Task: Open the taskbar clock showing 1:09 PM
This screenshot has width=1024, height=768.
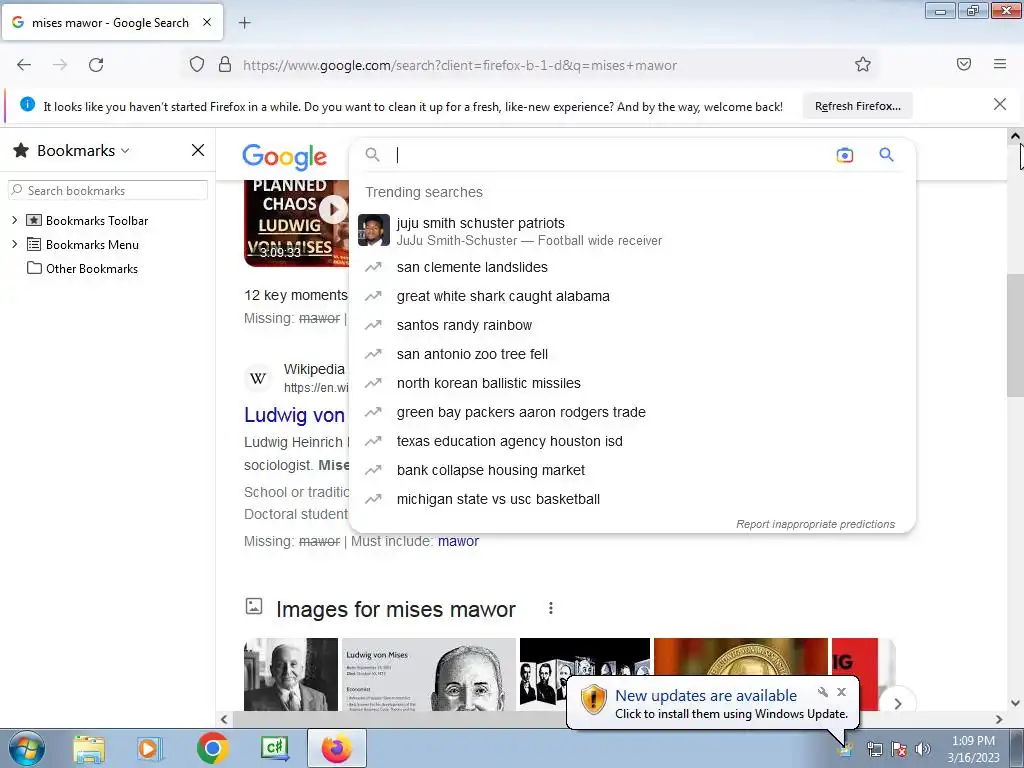Action: (x=973, y=748)
